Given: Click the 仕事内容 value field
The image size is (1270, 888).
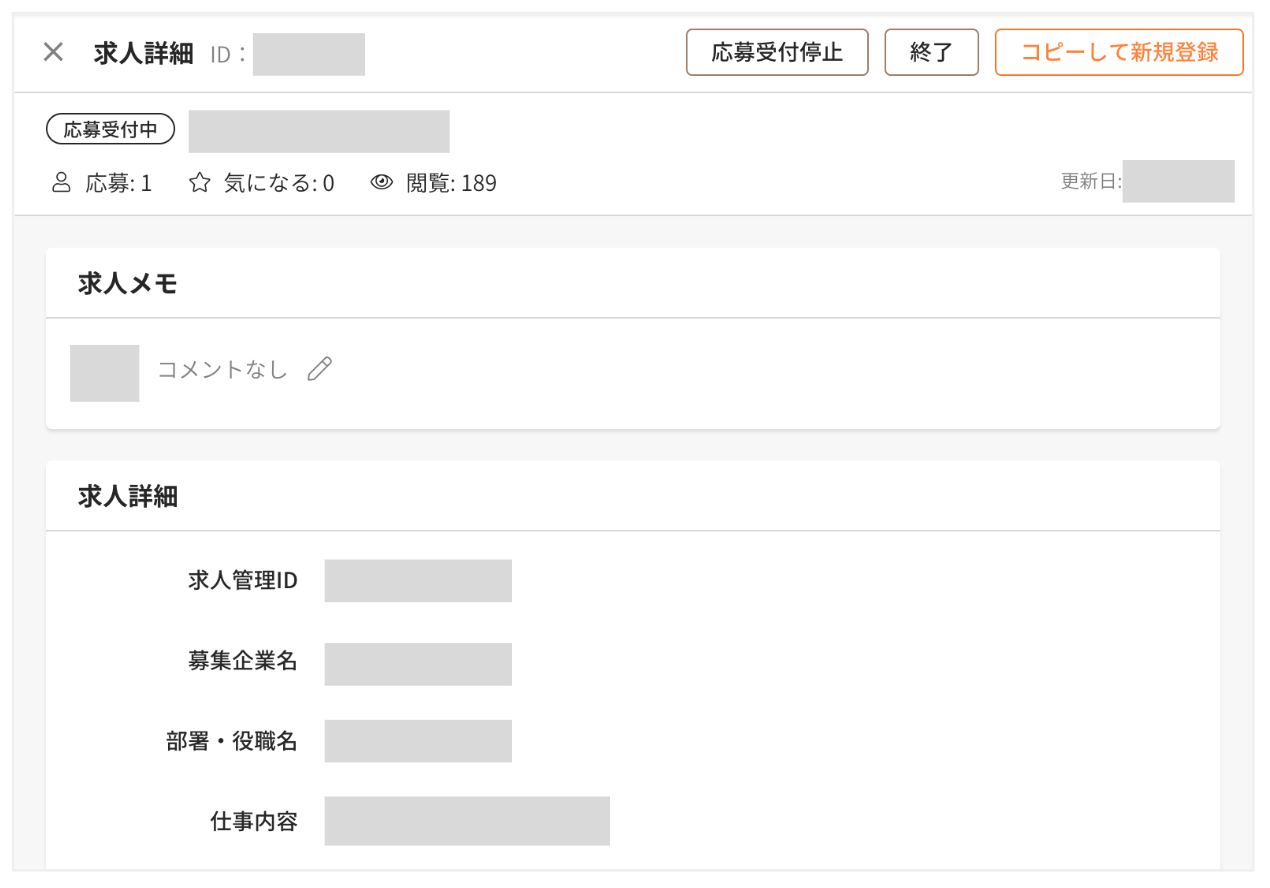Looking at the screenshot, I should point(467,821).
